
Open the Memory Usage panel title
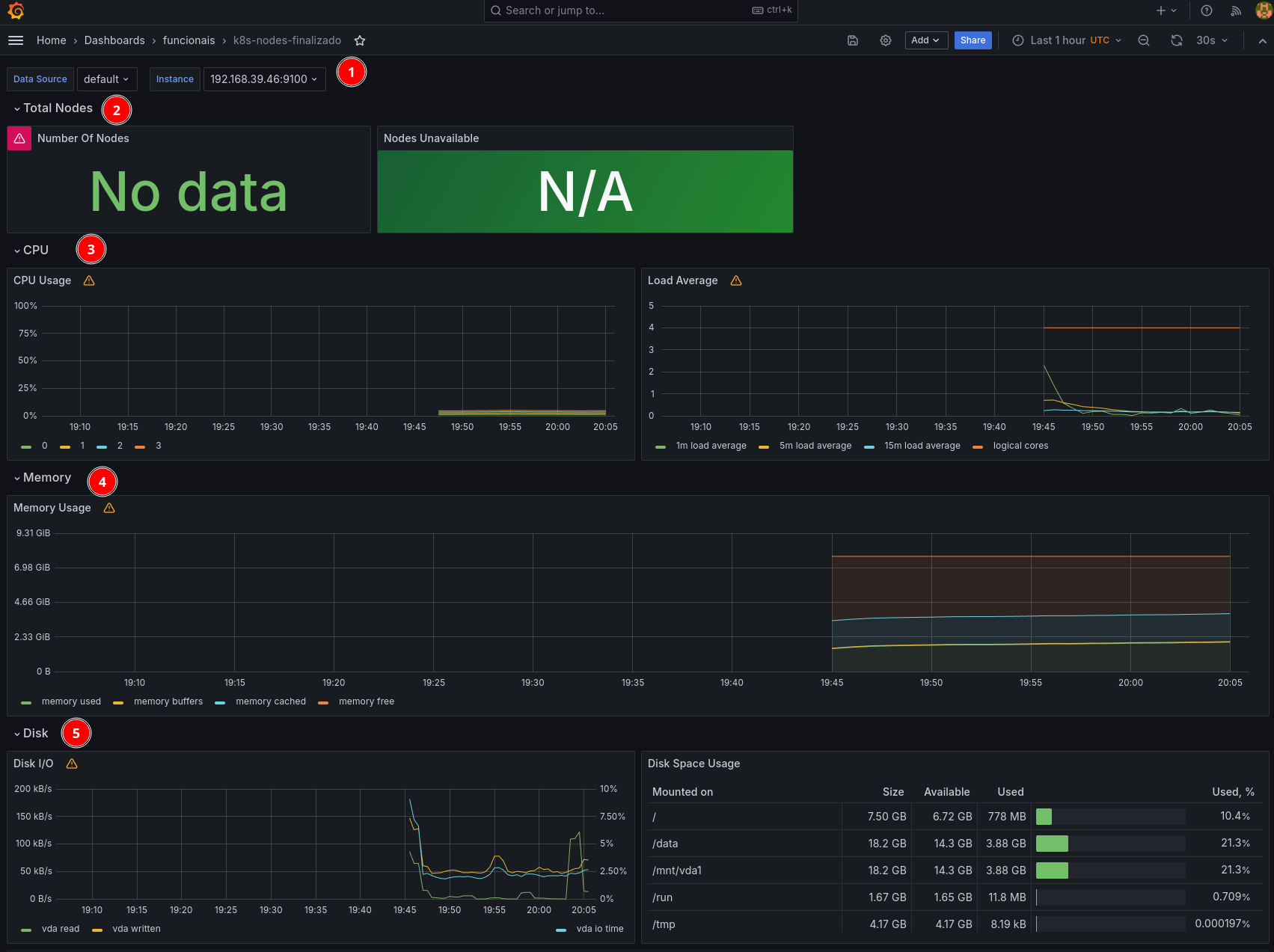pyautogui.click(x=52, y=508)
